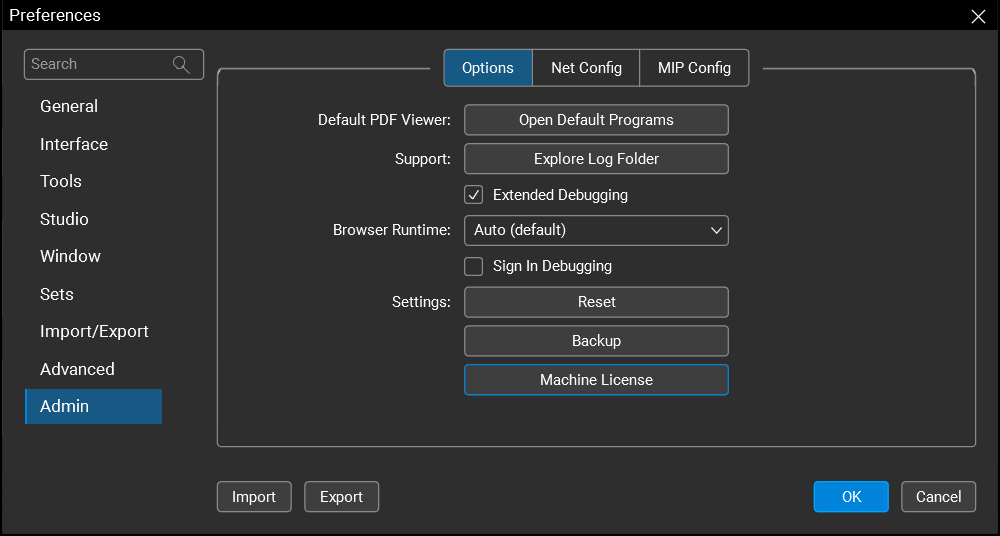
Task: Expand the Browser Runtime dropdown
Action: click(596, 230)
